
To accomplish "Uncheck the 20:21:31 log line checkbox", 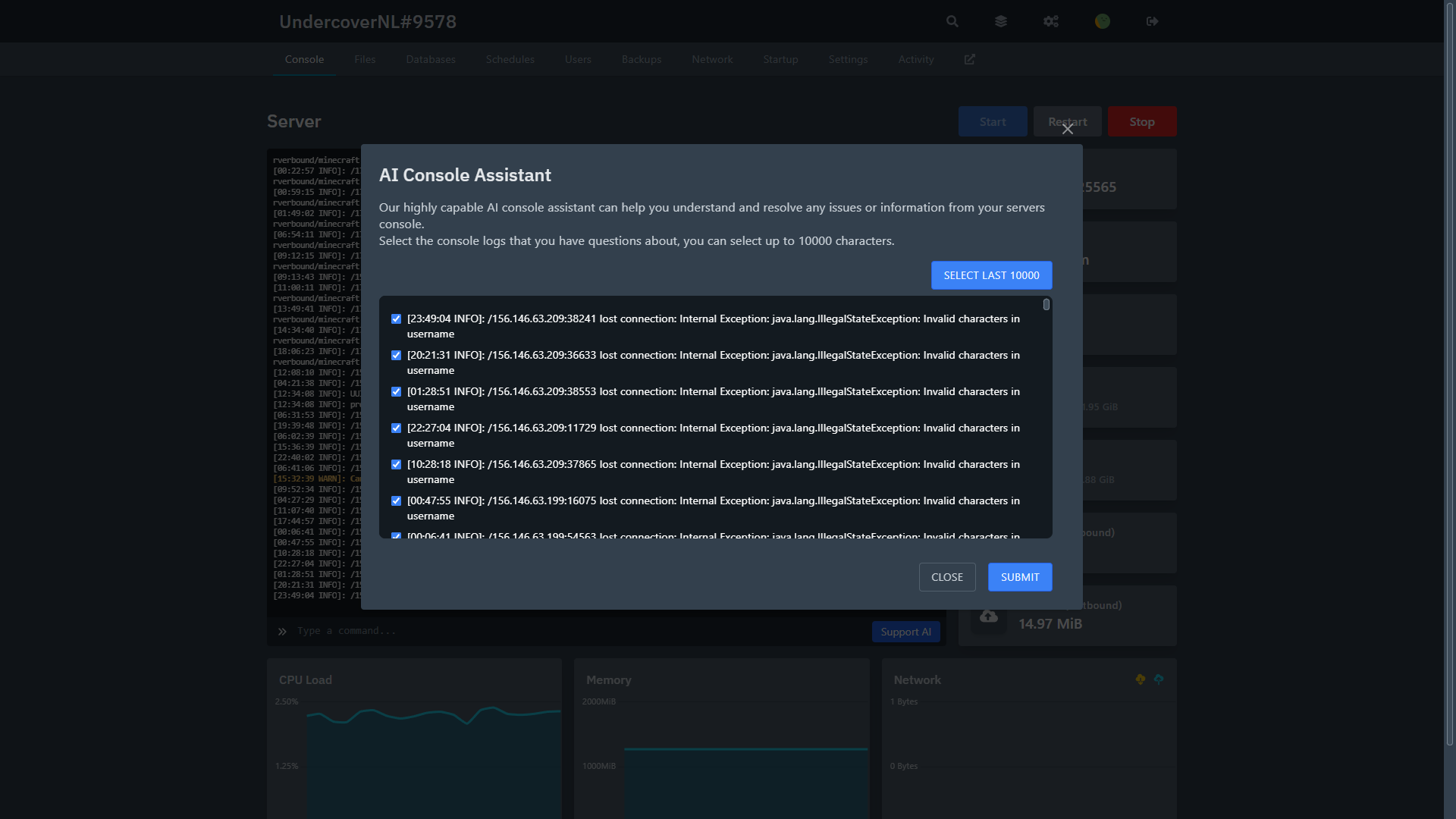I will (396, 356).
